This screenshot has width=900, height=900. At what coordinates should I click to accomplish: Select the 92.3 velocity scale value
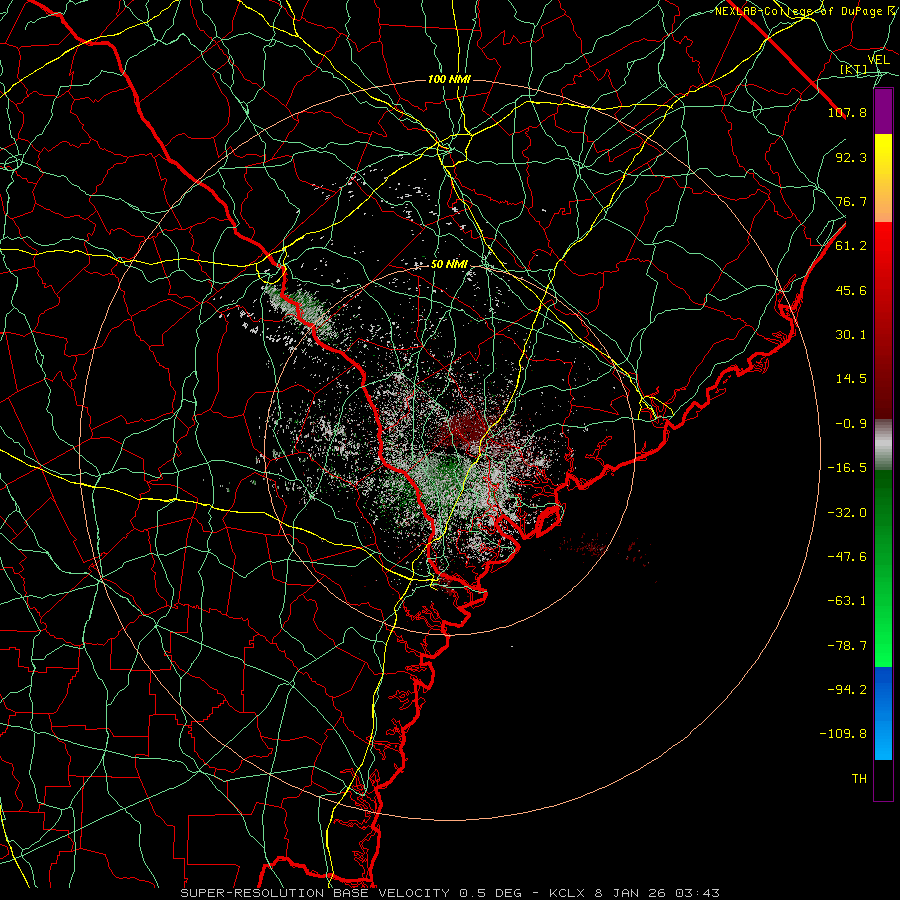click(851, 157)
